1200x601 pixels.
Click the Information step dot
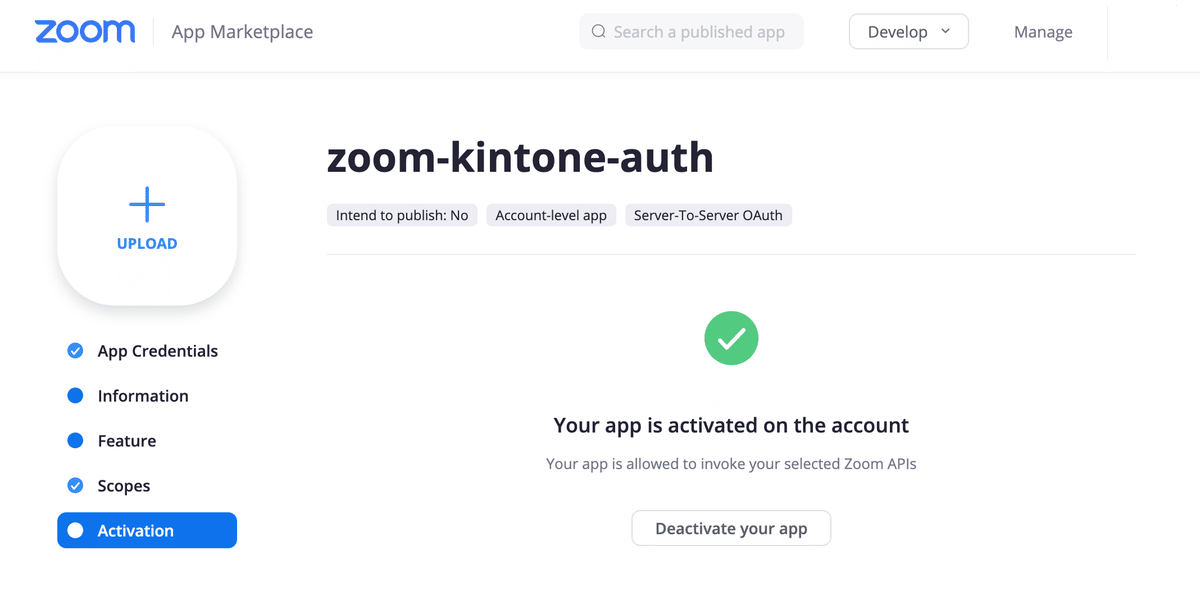pyautogui.click(x=75, y=396)
